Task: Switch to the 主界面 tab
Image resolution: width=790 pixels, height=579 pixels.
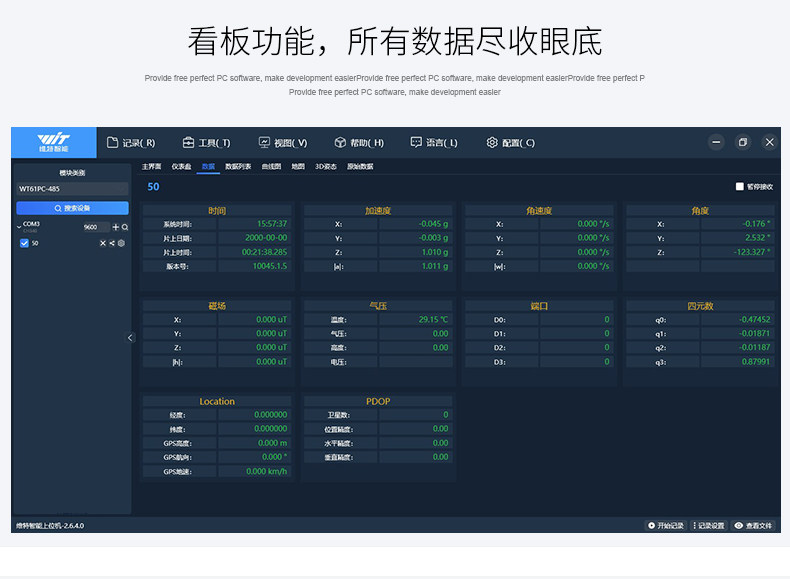Action: click(151, 166)
